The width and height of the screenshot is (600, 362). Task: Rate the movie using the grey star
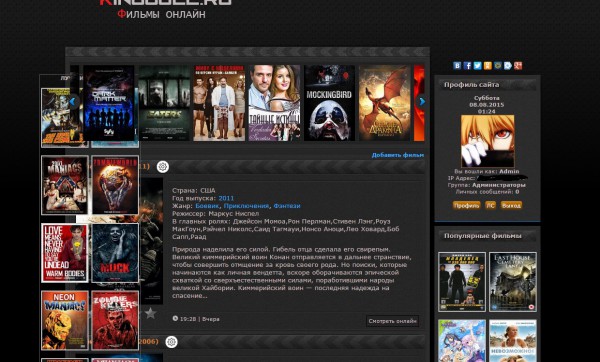point(150,313)
